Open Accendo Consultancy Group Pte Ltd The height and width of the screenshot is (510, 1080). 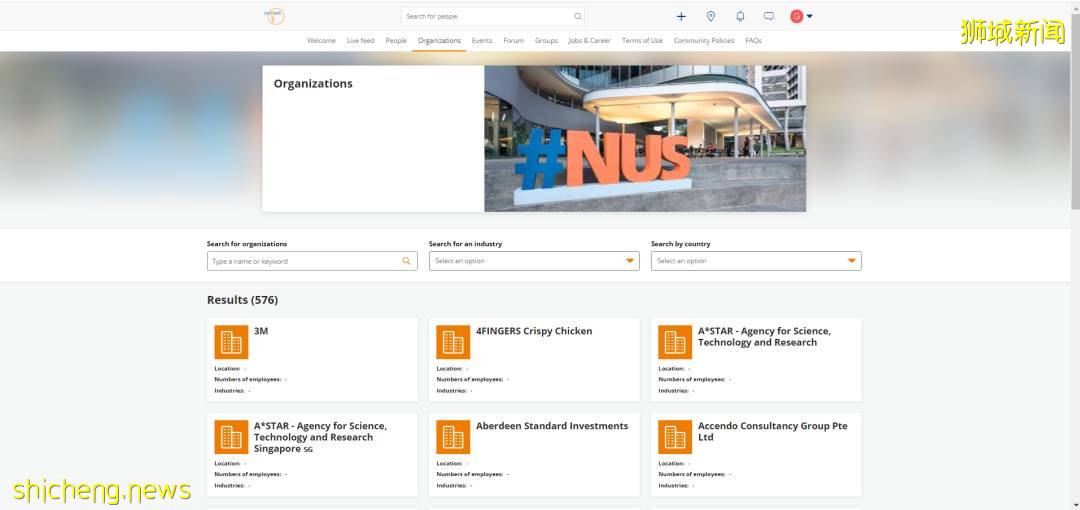[772, 431]
